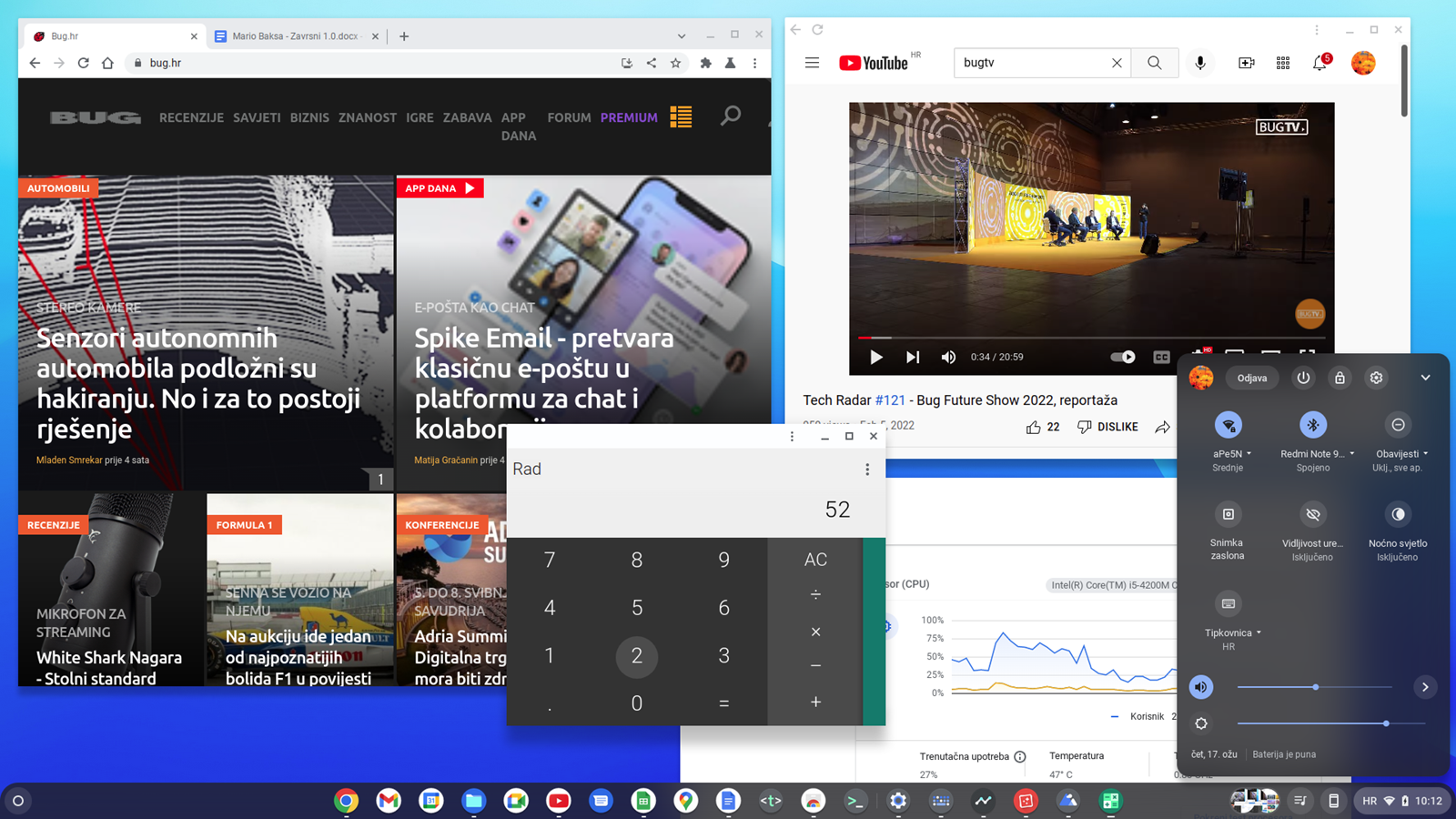The image size is (1456, 819).
Task: Seek in the YouTube progress bar
Action: pyautogui.click(x=1091, y=338)
